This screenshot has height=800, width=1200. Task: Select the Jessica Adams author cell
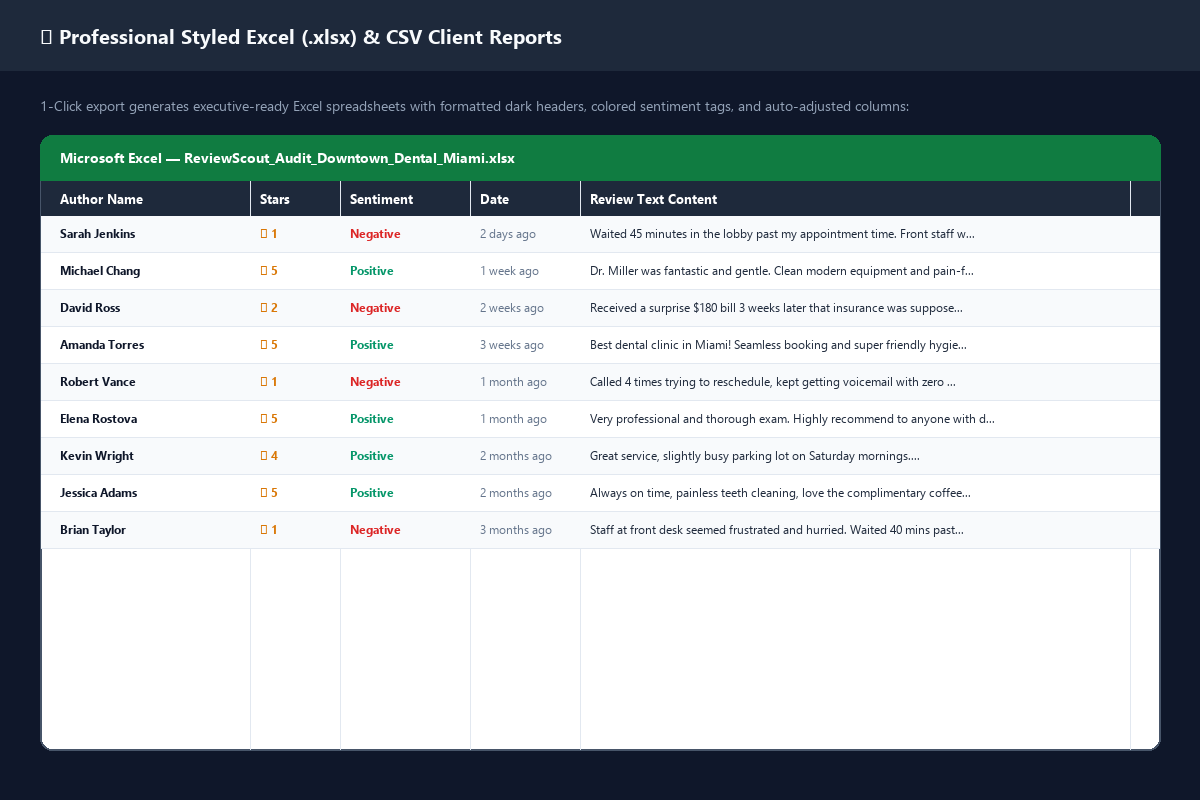(x=146, y=493)
